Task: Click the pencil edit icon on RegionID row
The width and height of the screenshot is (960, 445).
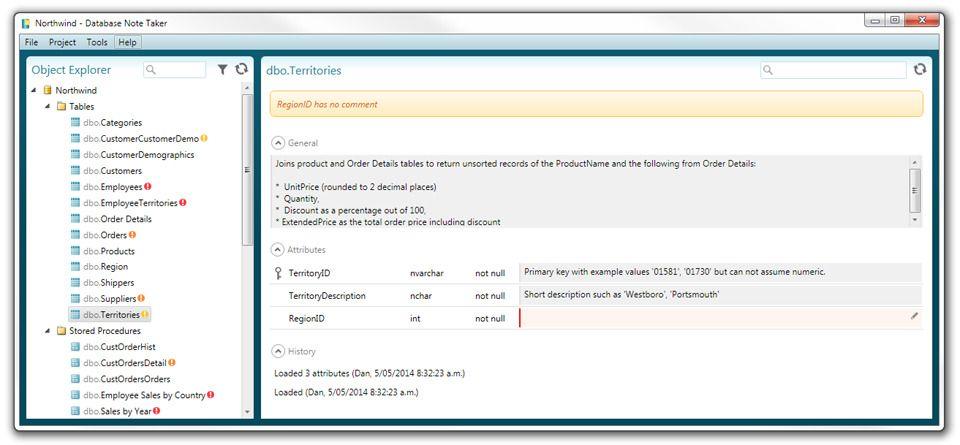Action: tap(914, 316)
